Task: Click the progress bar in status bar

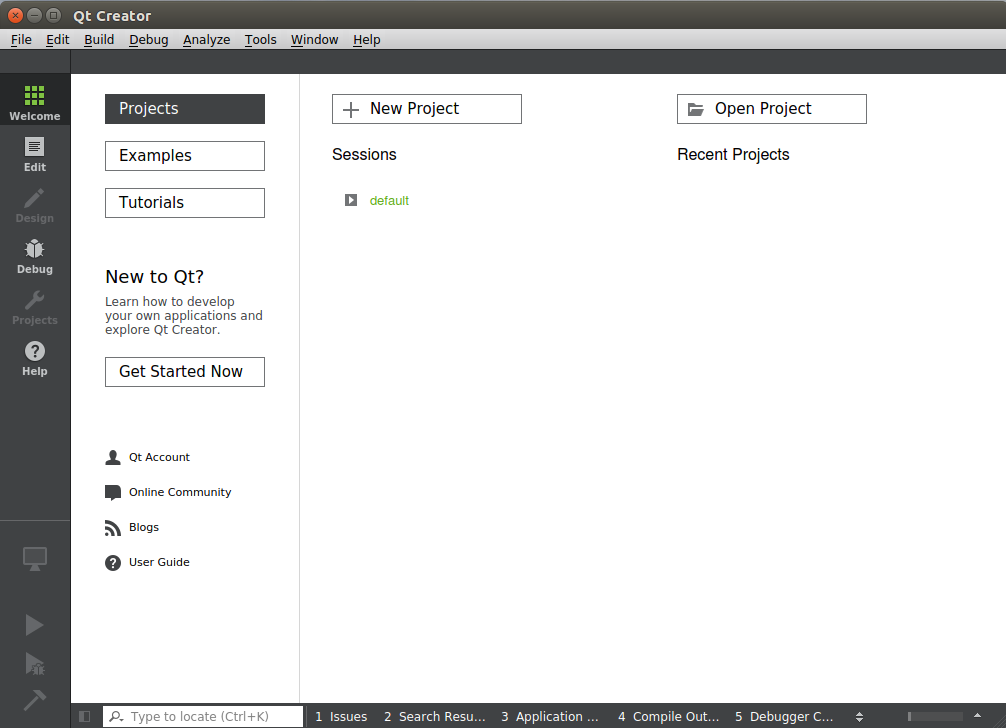Action: 935,716
